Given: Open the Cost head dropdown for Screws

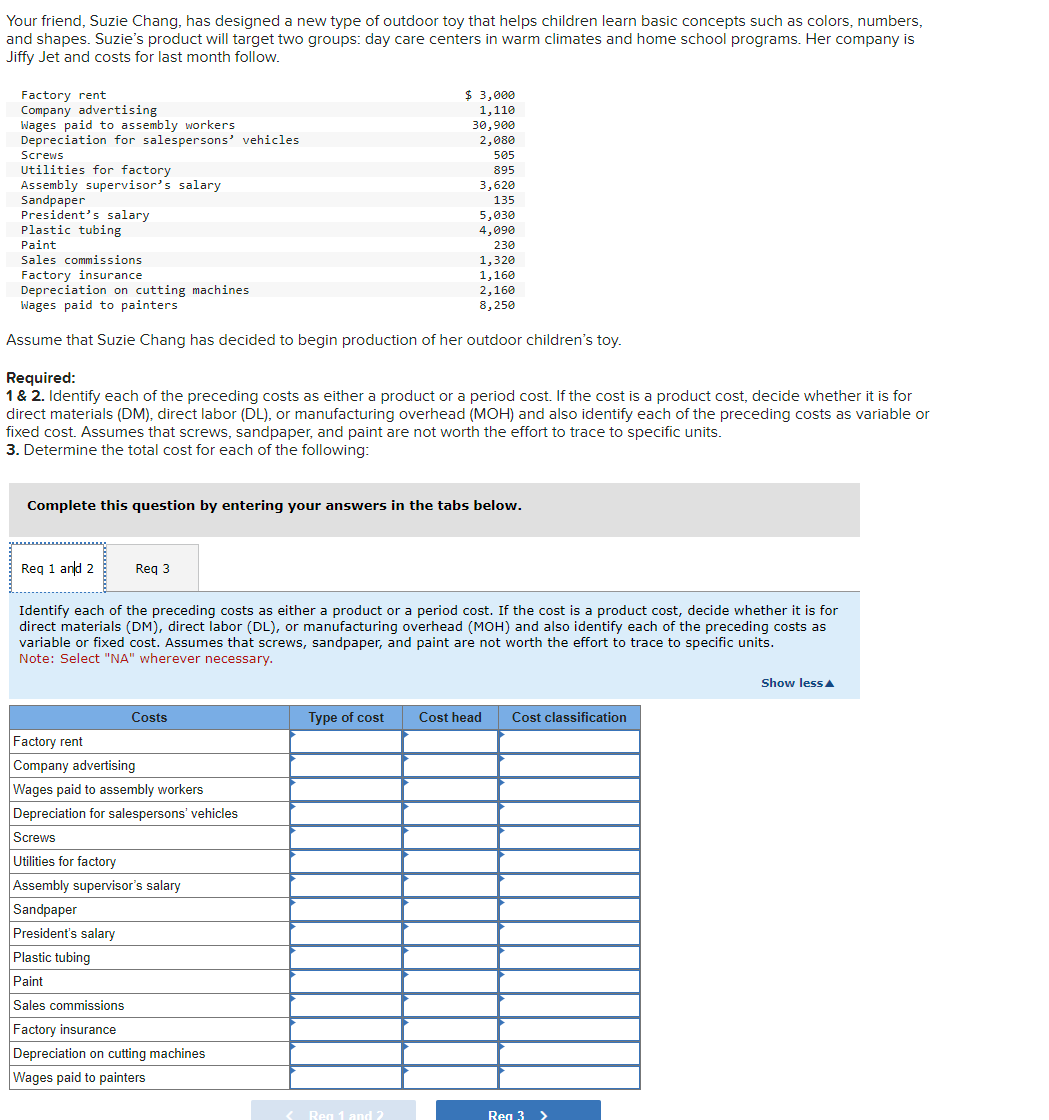Looking at the screenshot, I should (x=450, y=837).
